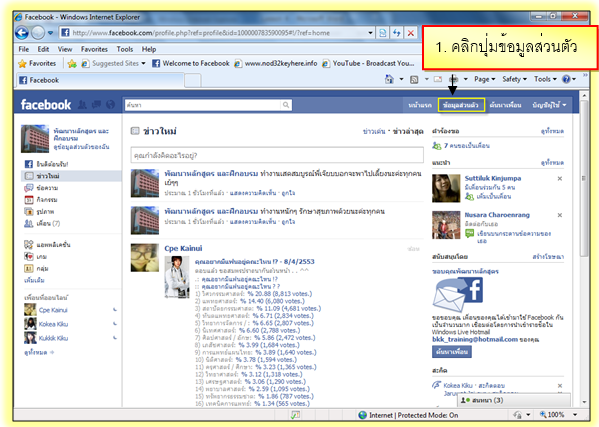This screenshot has height=427, width=599.
Task: Click the Facebook search input field
Action: 203,105
